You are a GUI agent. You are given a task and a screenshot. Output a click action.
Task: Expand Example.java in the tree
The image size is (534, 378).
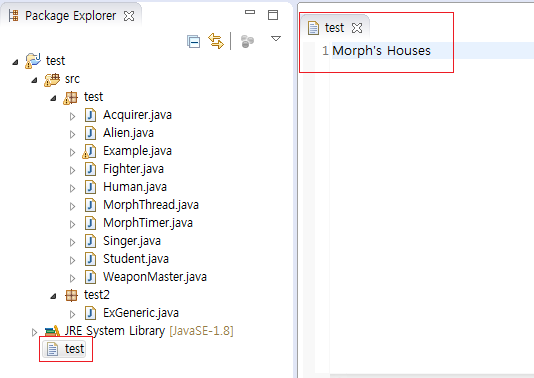click(x=72, y=153)
